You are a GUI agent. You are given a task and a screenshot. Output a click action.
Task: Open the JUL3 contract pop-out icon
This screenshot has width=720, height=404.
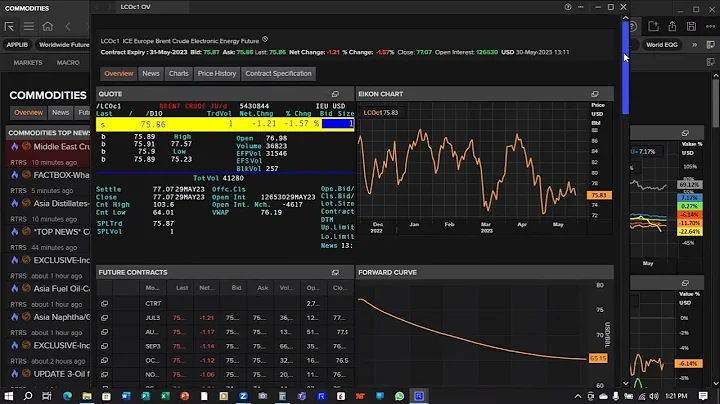coord(104,318)
